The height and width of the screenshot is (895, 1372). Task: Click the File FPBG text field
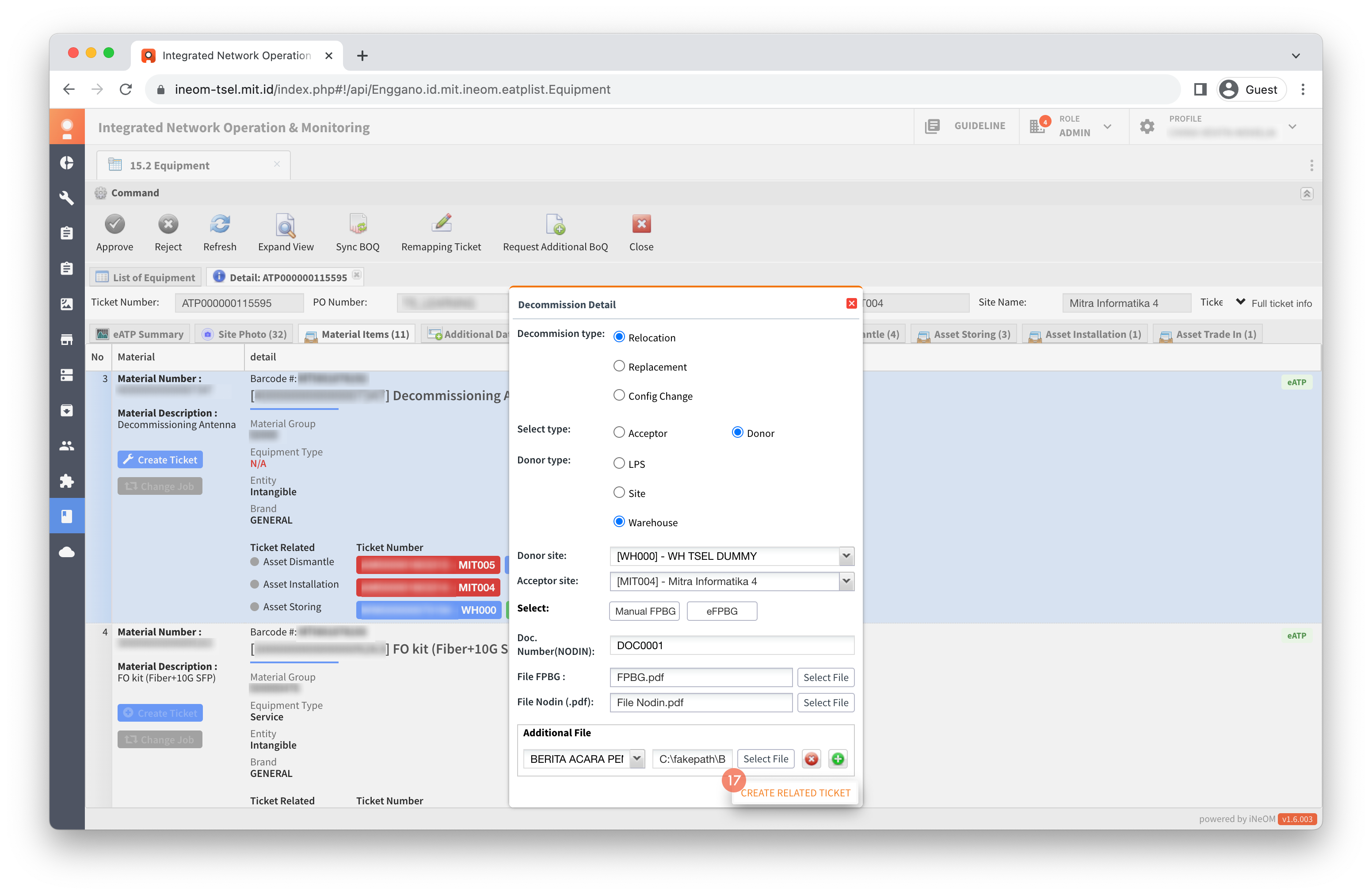click(x=701, y=677)
